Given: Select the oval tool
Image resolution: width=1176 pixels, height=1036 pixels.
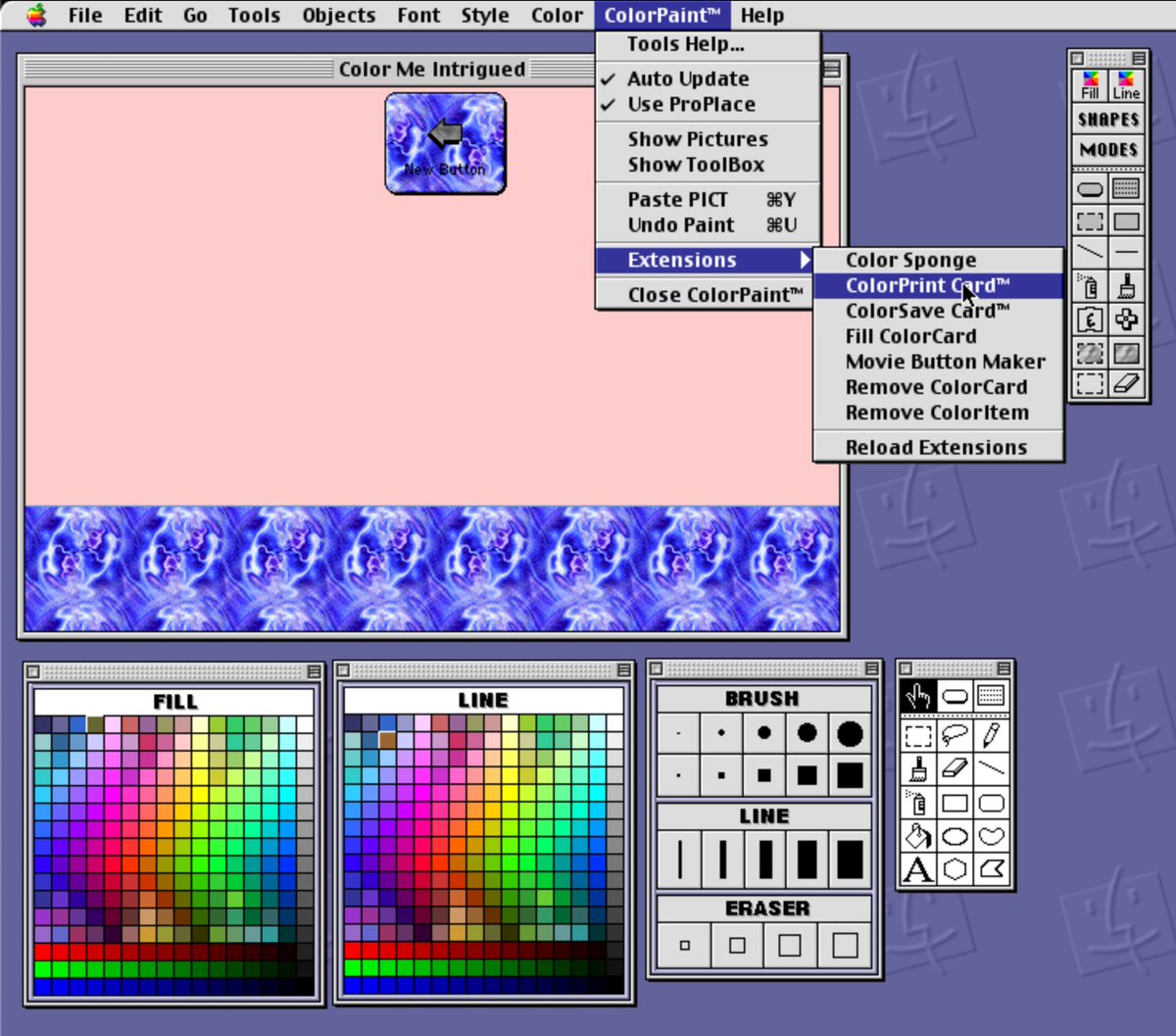Looking at the screenshot, I should [x=955, y=836].
